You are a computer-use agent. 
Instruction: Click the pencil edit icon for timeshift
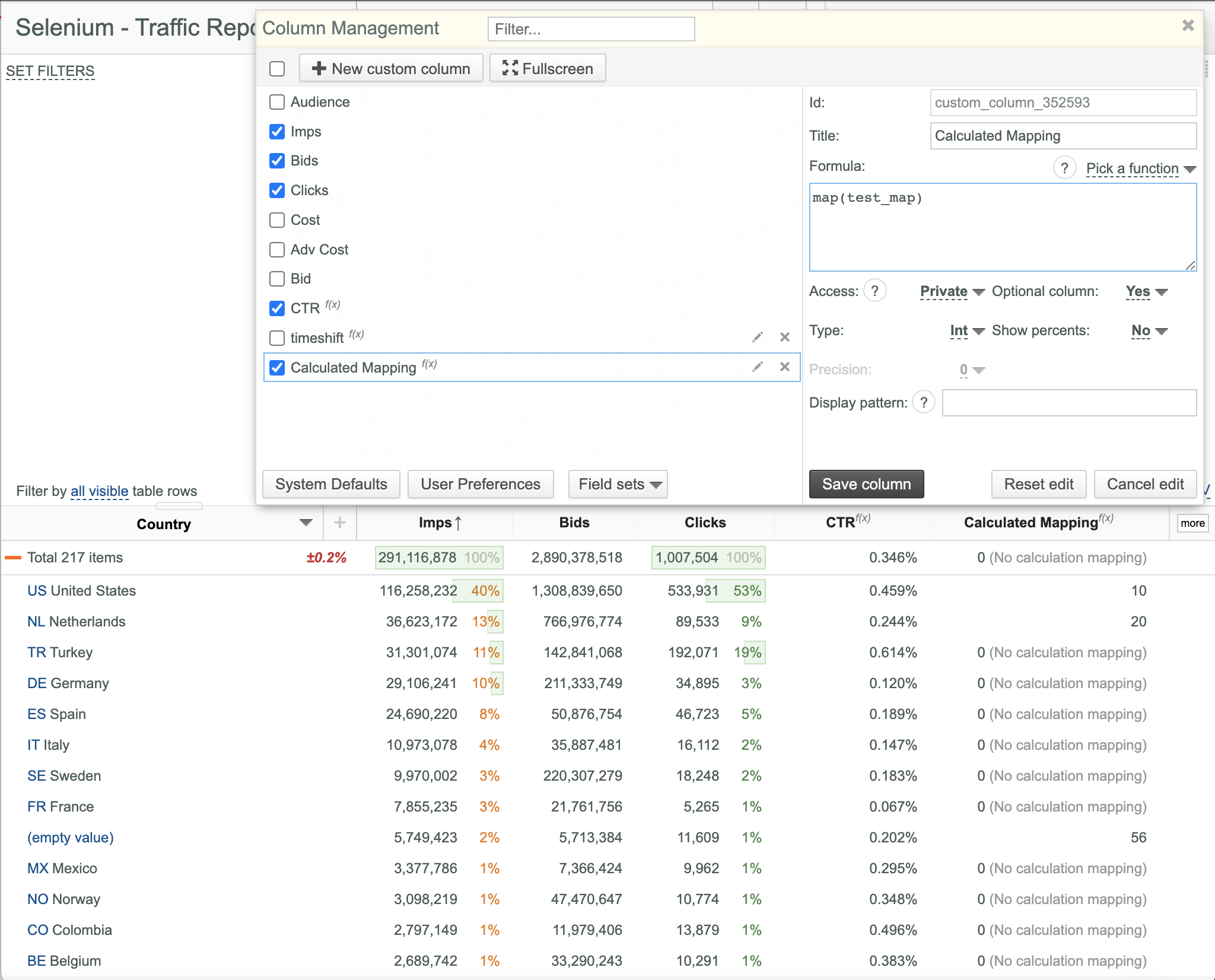click(x=758, y=337)
